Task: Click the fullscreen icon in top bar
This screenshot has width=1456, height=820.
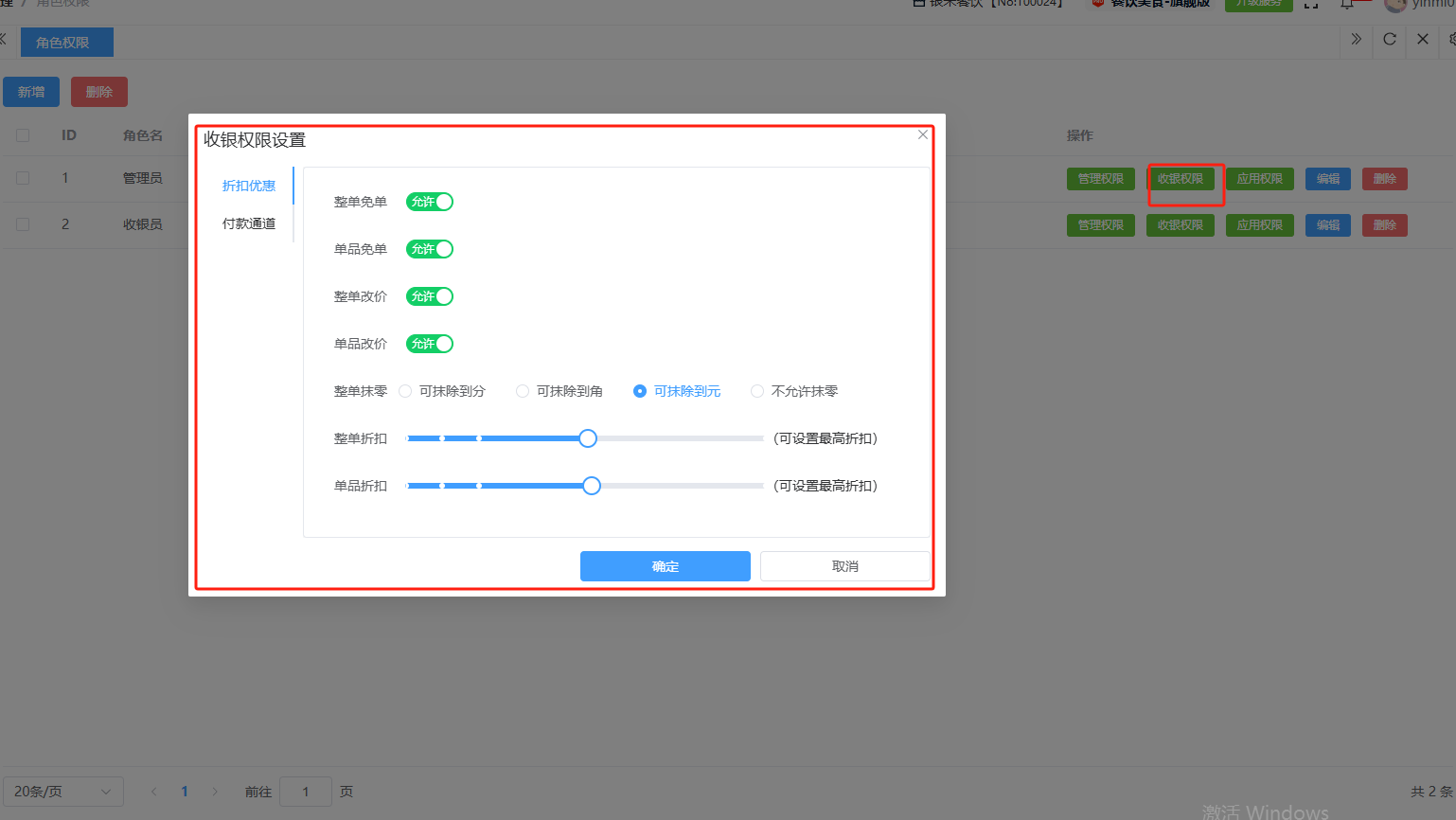Action: [1311, 5]
